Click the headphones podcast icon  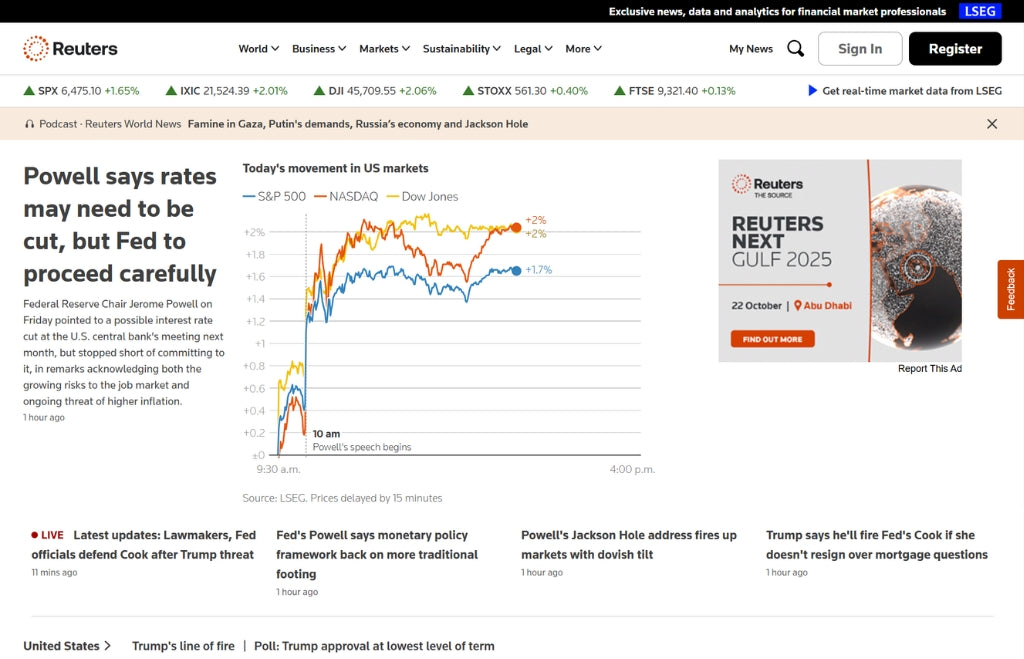coord(30,124)
